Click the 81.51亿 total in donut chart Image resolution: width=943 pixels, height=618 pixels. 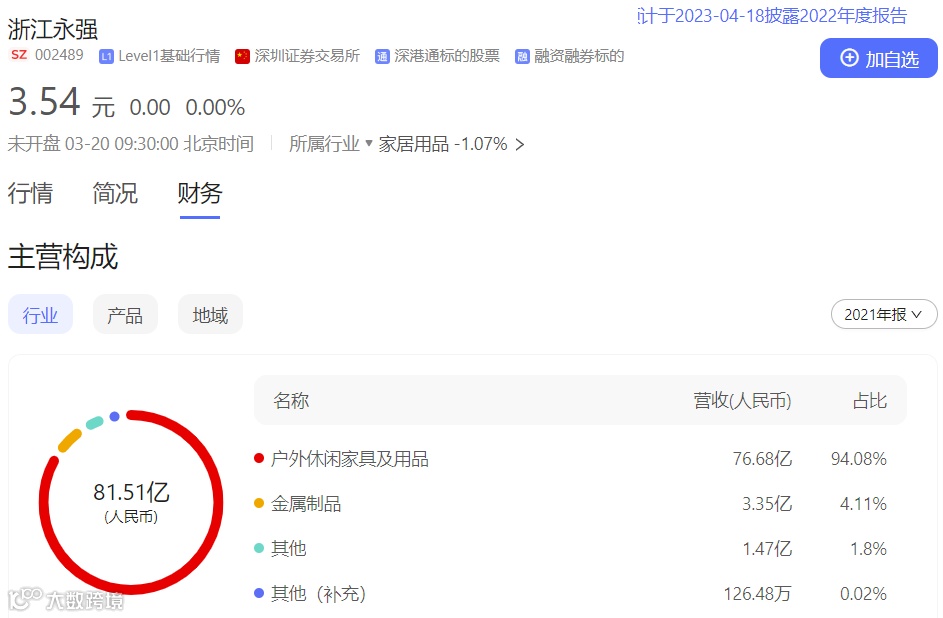[x=131, y=492]
